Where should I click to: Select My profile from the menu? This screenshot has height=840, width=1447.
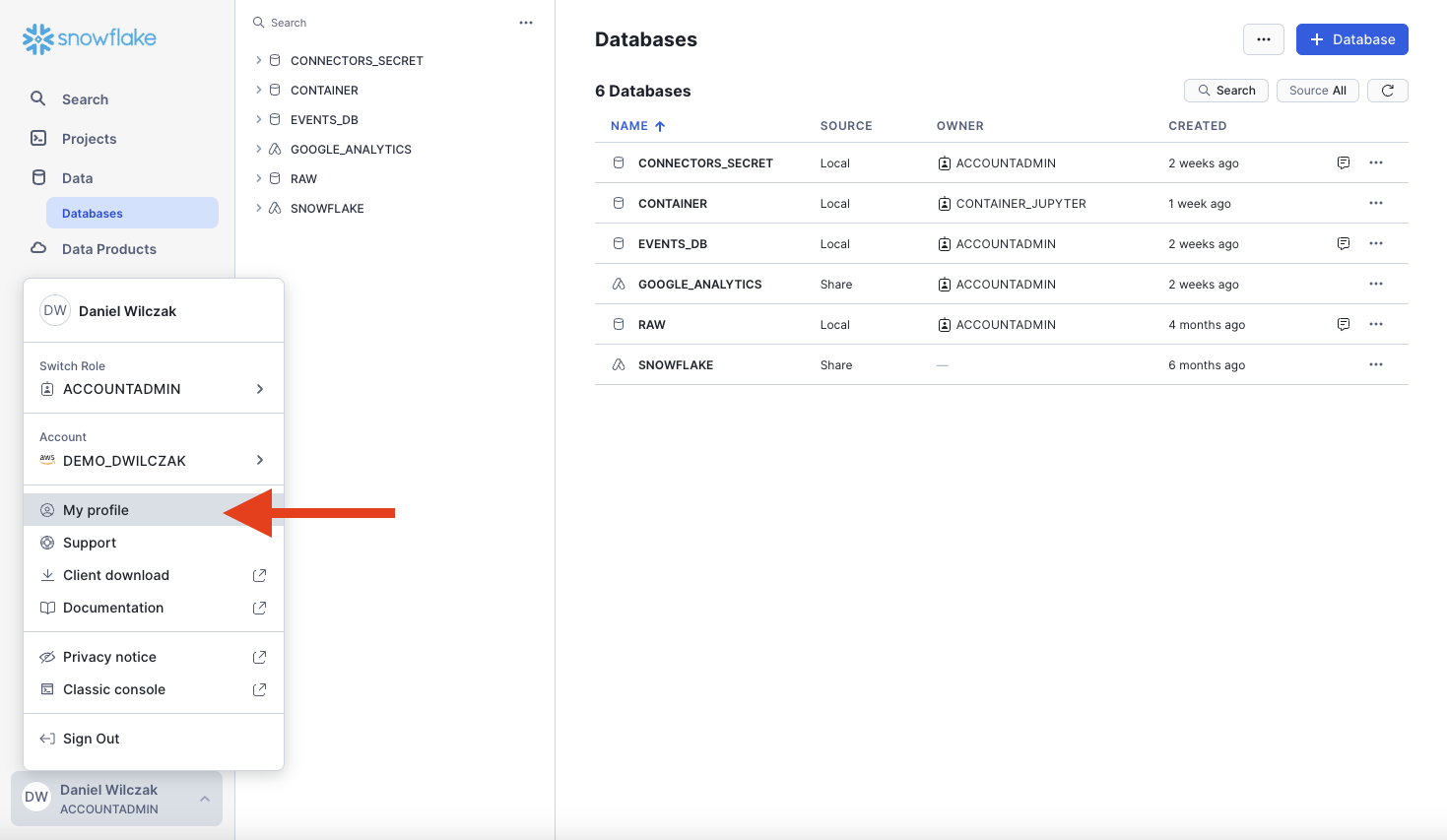click(x=97, y=510)
